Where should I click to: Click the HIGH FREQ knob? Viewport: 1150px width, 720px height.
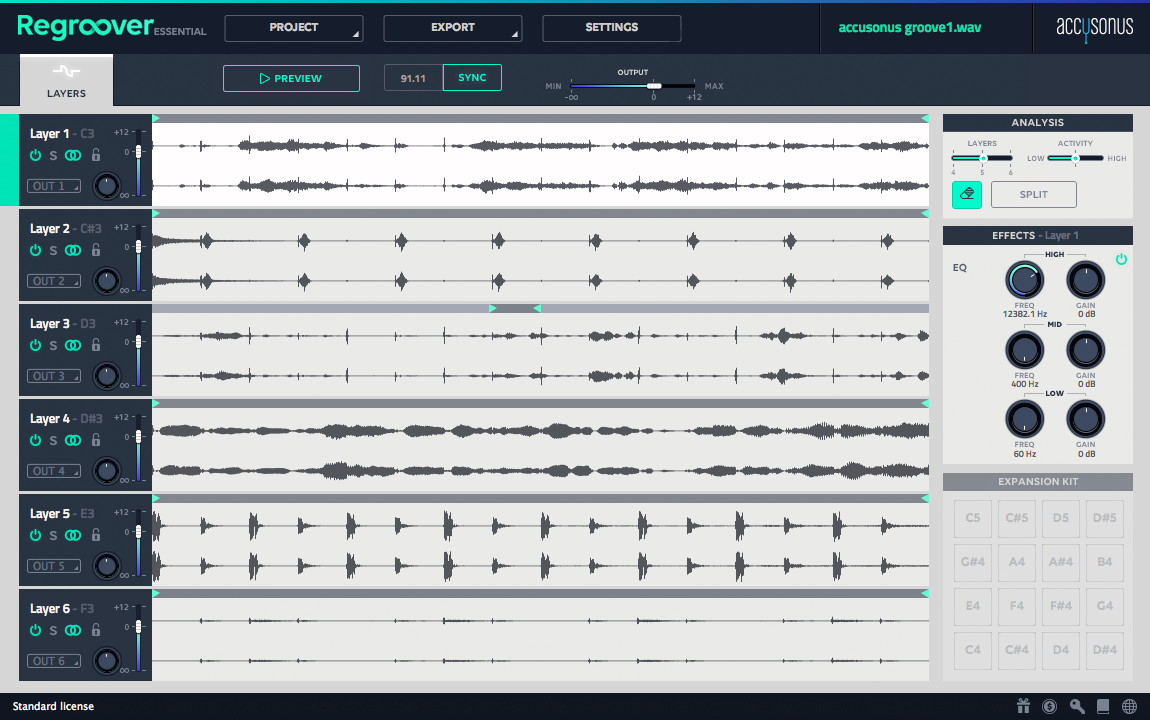[1025, 280]
